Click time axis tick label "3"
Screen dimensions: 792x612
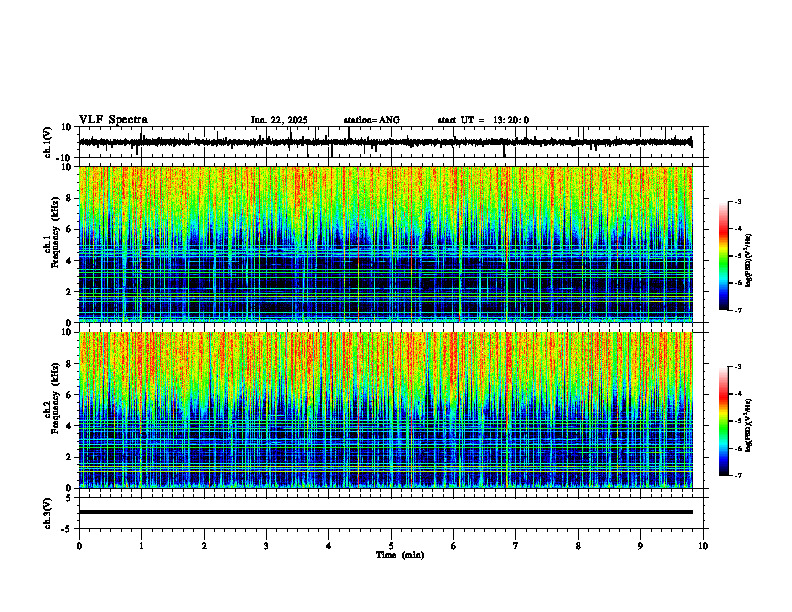tap(266, 546)
